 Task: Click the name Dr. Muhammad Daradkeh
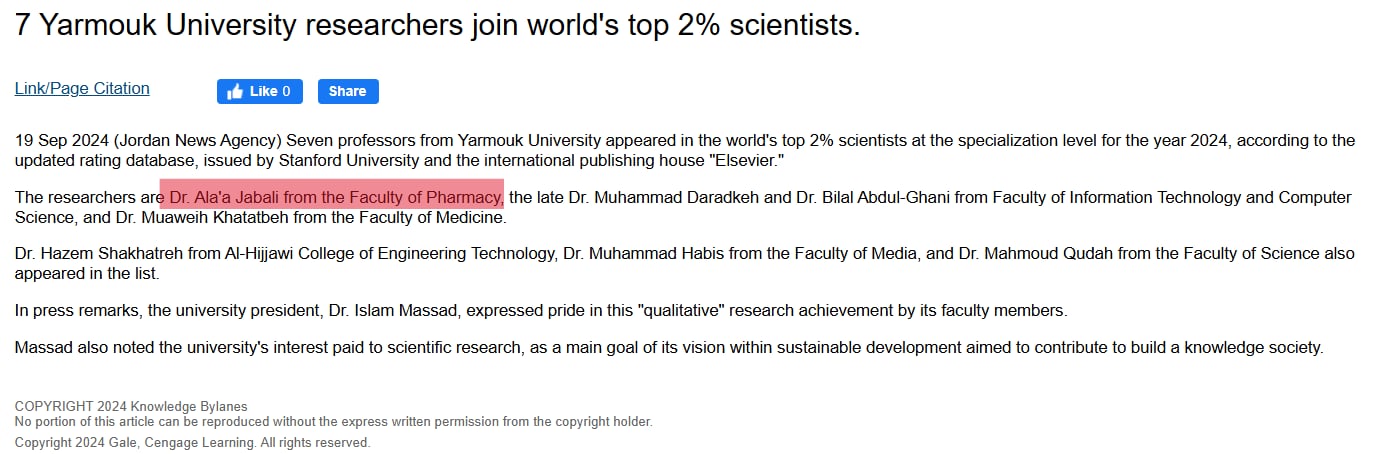point(663,197)
